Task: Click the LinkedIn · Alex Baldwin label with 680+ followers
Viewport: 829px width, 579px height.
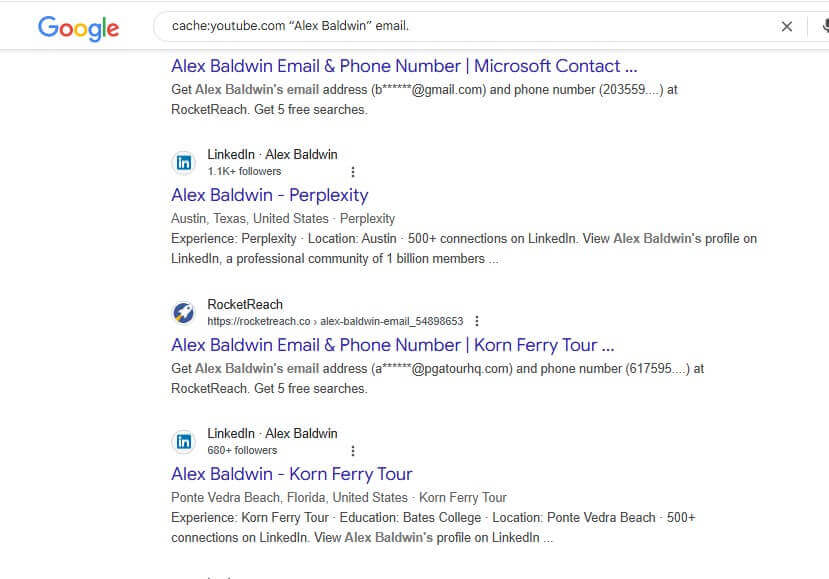Action: [x=272, y=434]
